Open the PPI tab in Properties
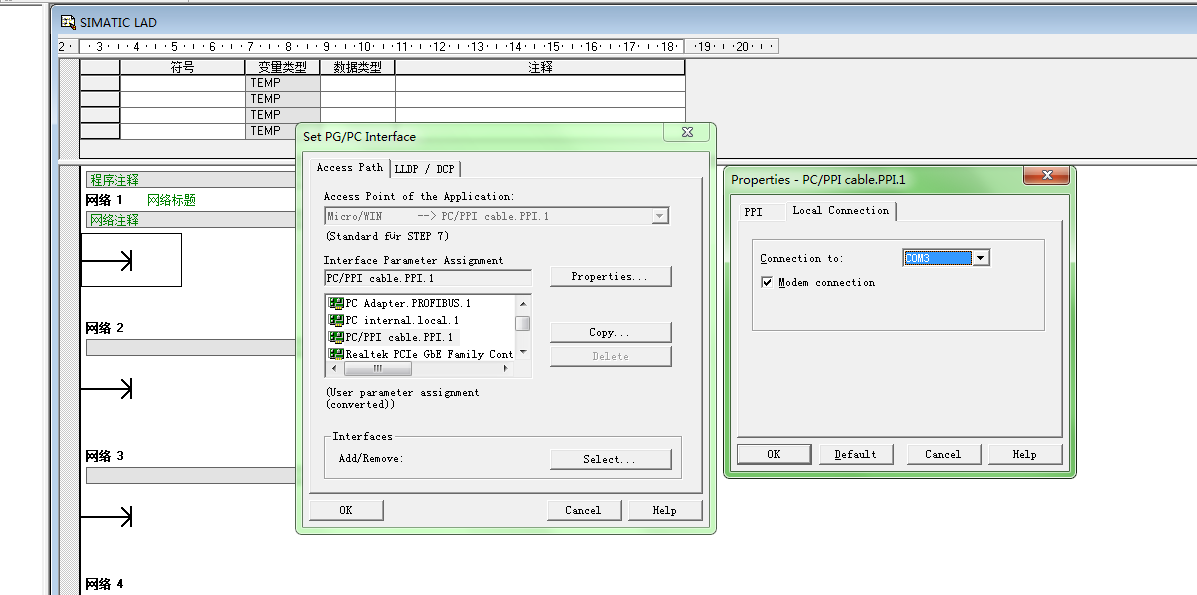Screen dimensions: 1197x595 [753, 212]
